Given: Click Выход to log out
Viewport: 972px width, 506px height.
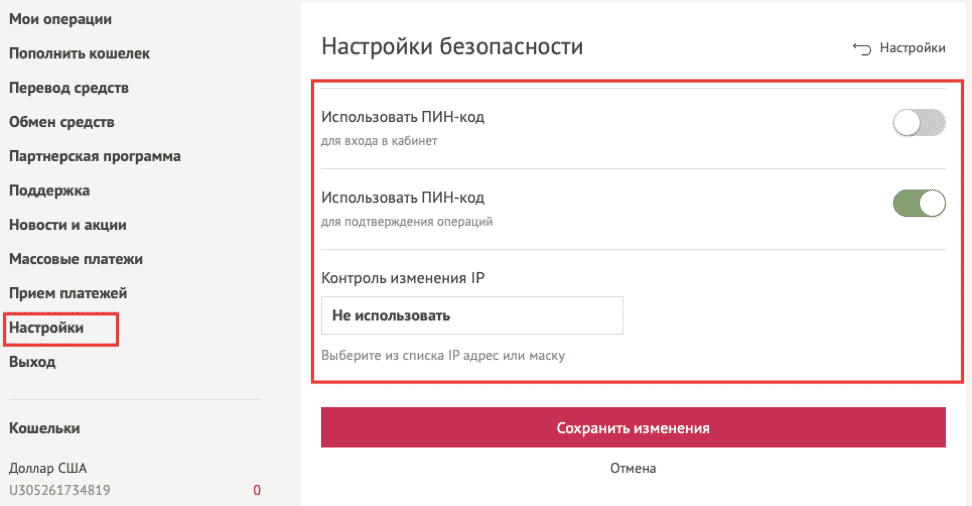Looking at the screenshot, I should point(32,362).
